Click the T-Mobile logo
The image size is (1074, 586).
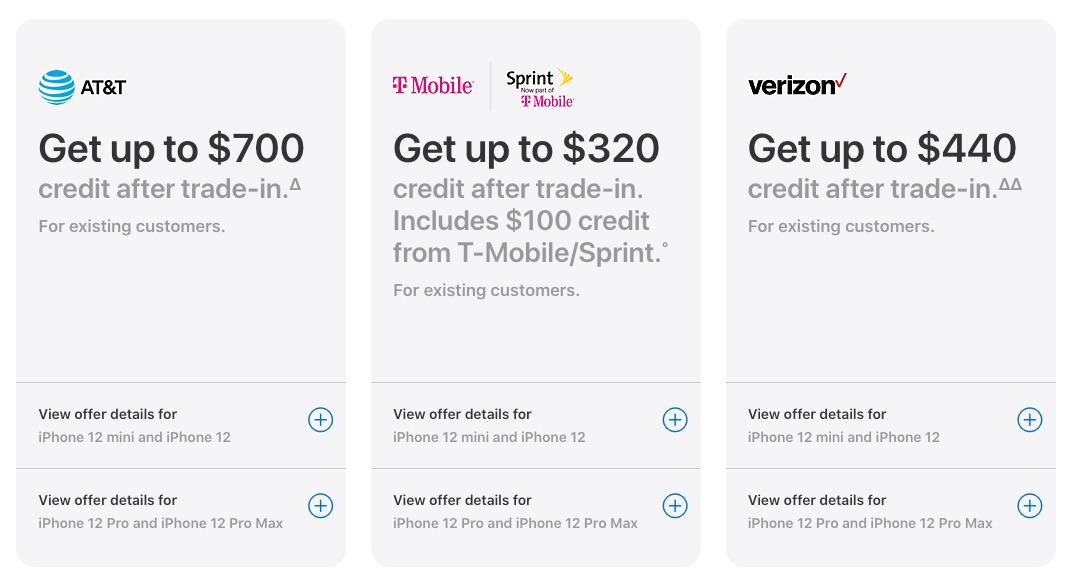(x=432, y=86)
